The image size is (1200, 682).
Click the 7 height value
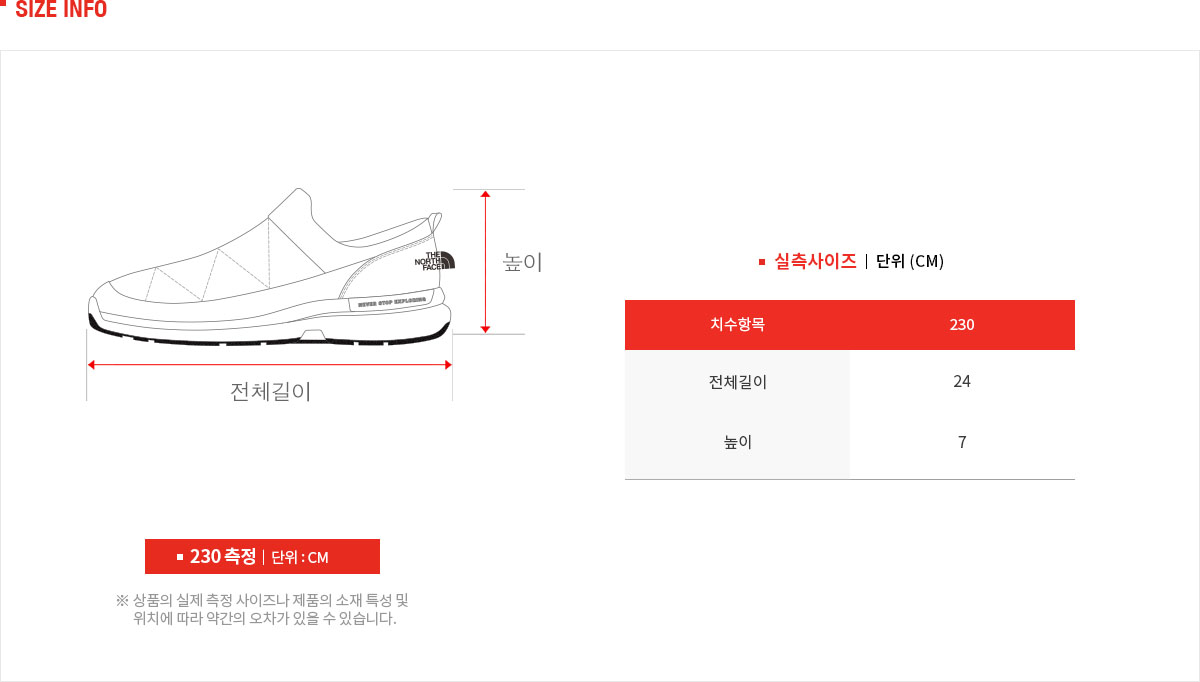click(x=962, y=441)
